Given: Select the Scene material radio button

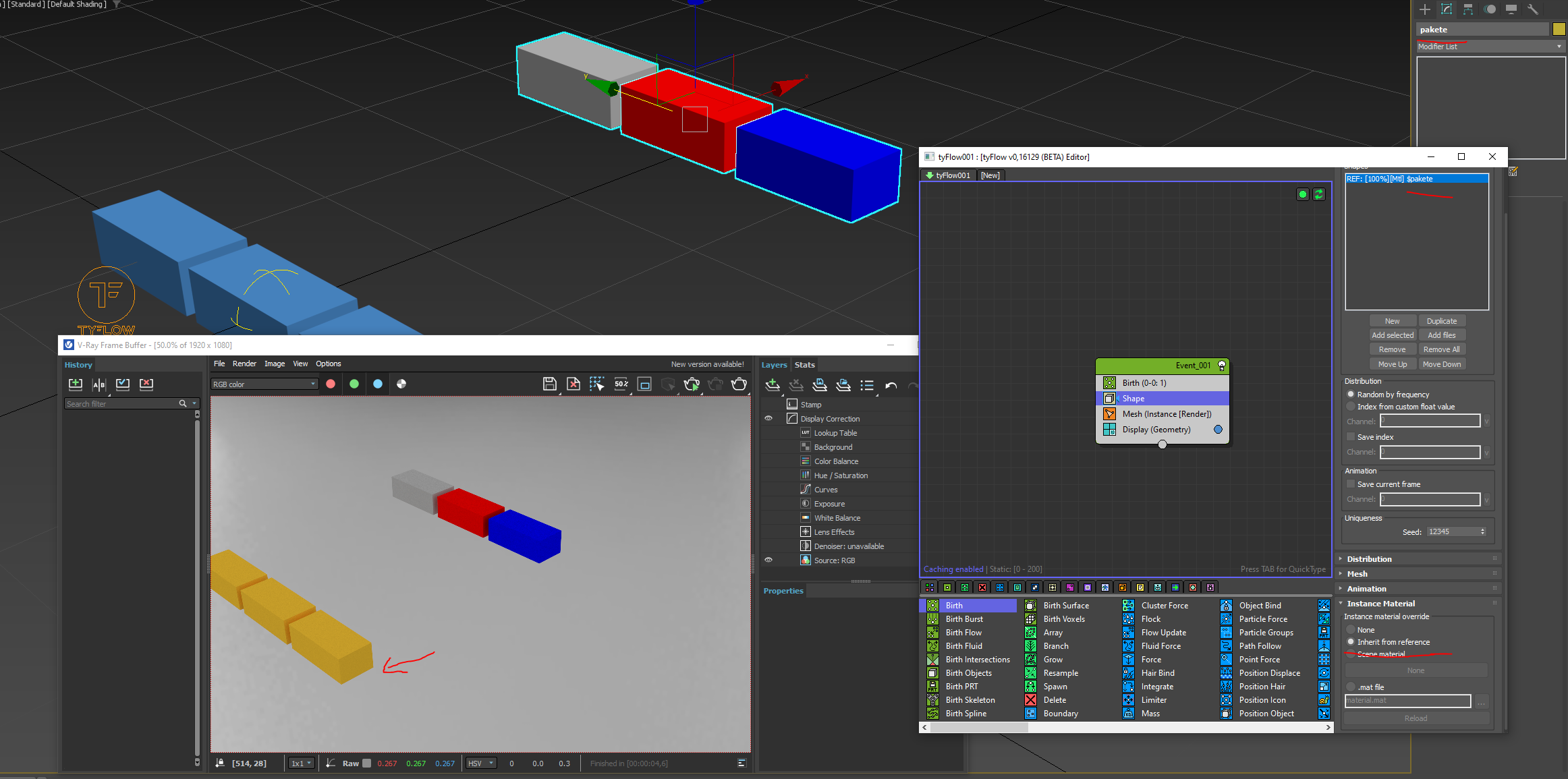Looking at the screenshot, I should click(1351, 654).
